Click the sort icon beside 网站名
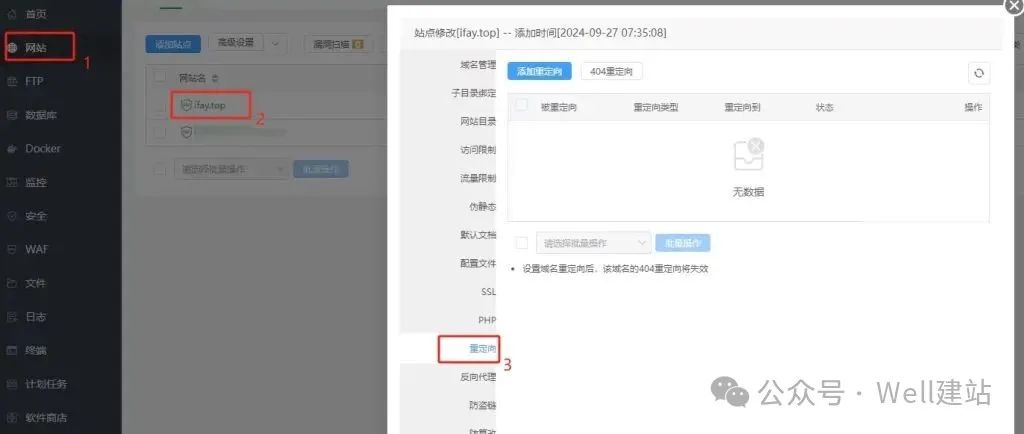 click(216, 78)
